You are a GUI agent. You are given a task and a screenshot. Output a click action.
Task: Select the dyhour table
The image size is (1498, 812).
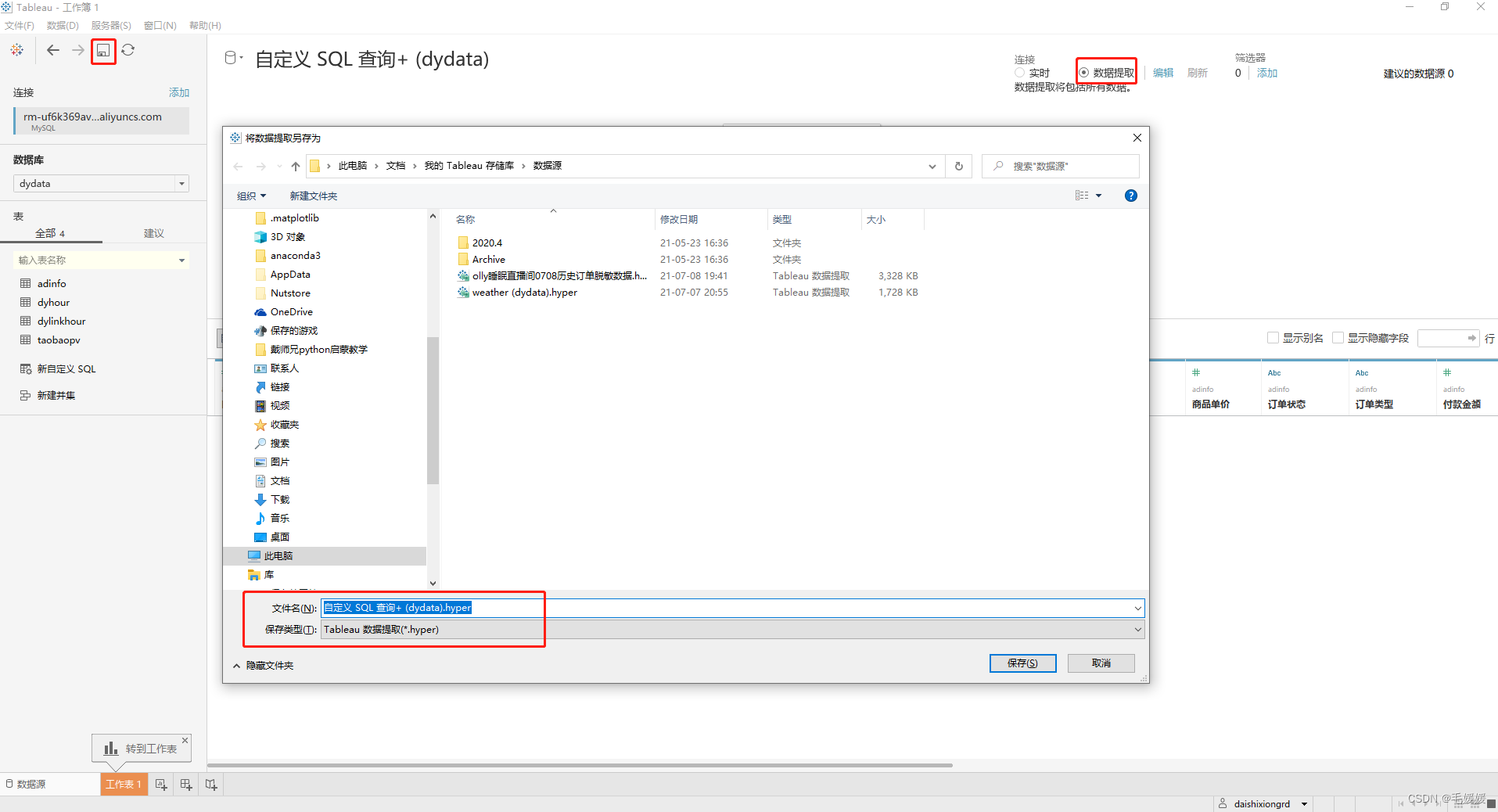point(53,302)
